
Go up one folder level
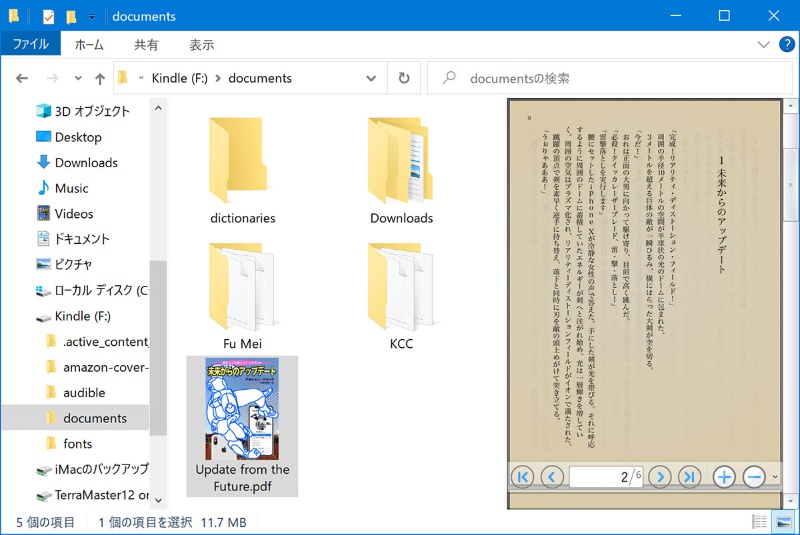100,79
